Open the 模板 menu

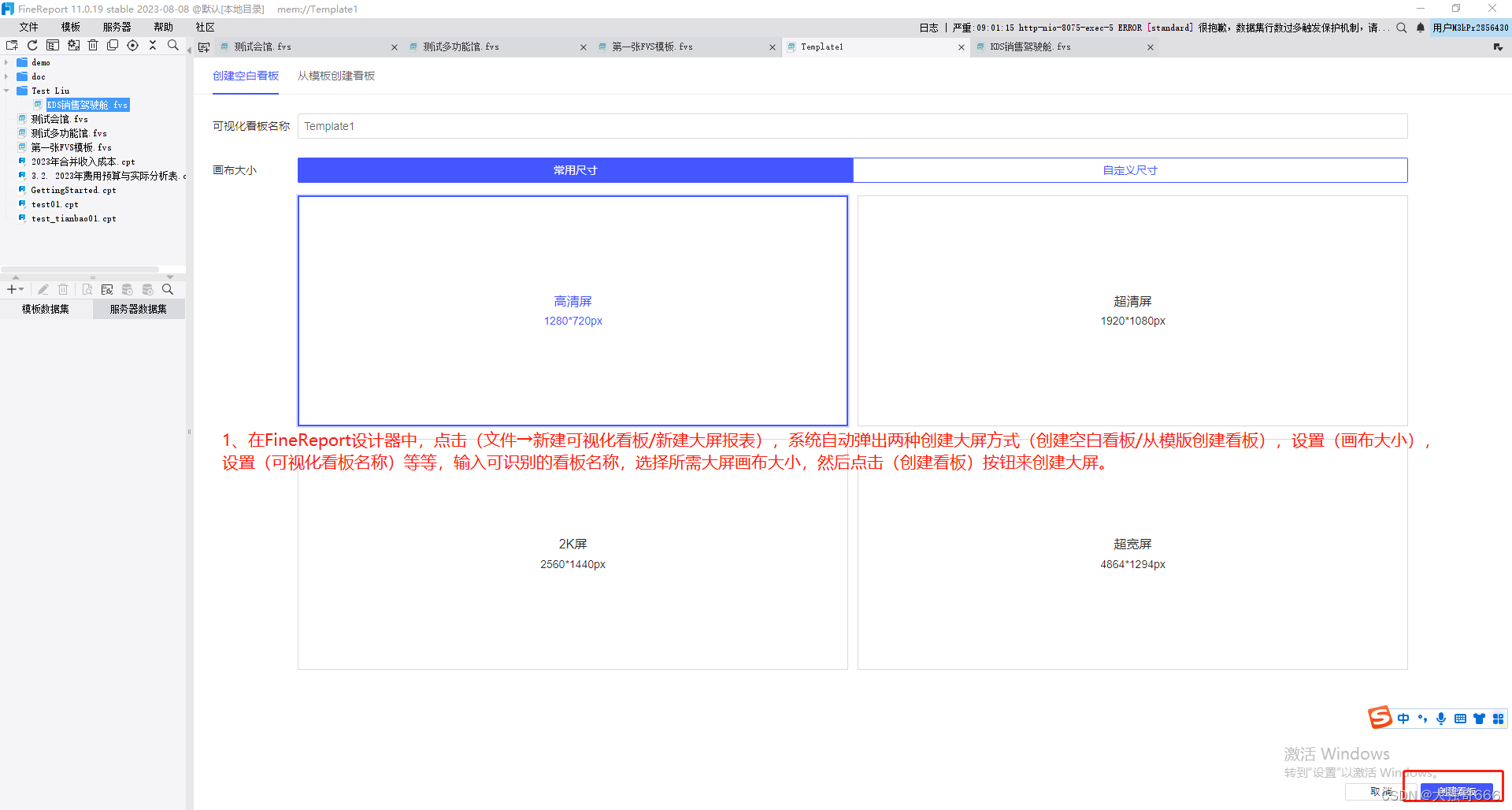click(71, 28)
